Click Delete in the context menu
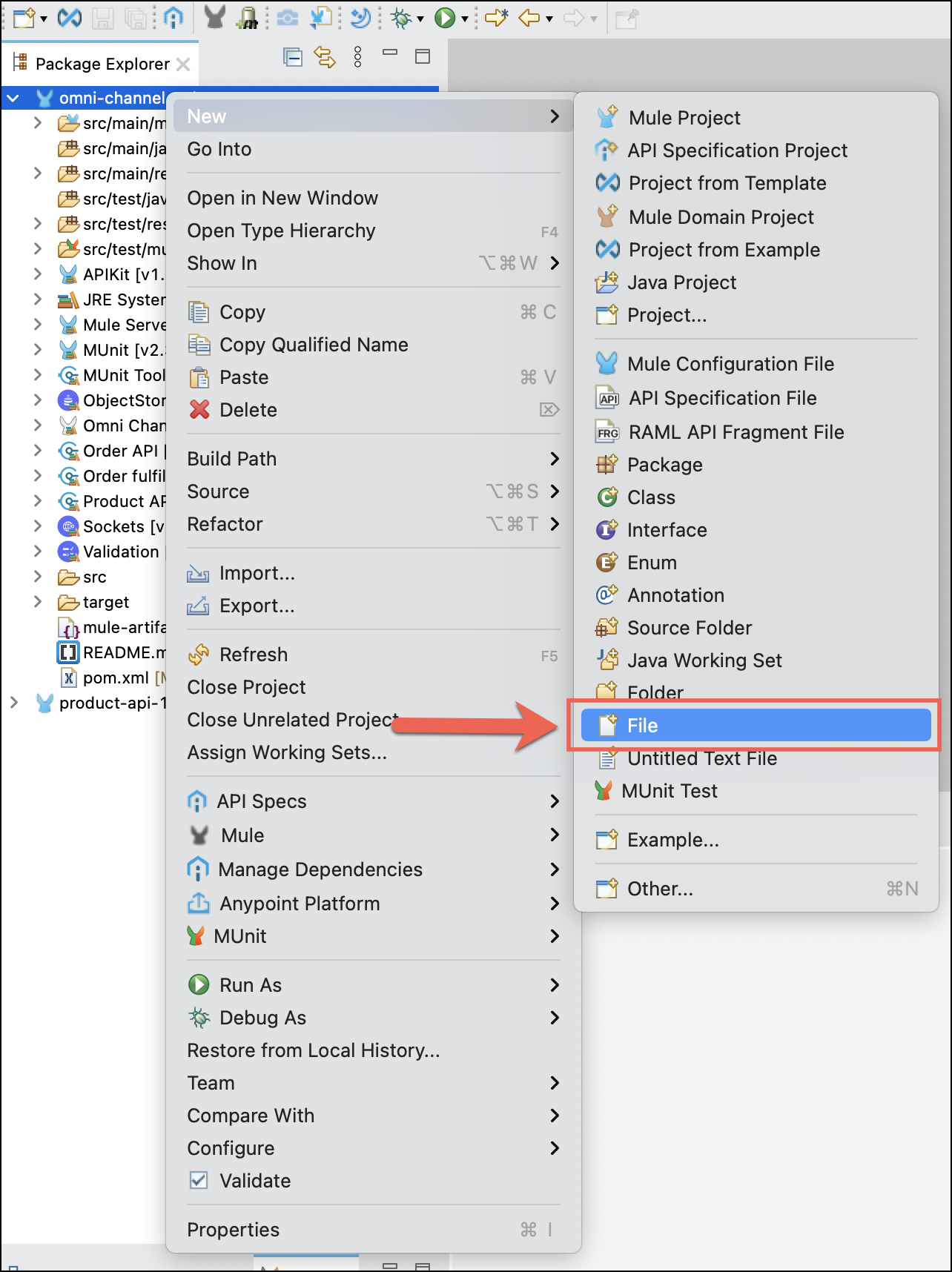 pos(248,410)
